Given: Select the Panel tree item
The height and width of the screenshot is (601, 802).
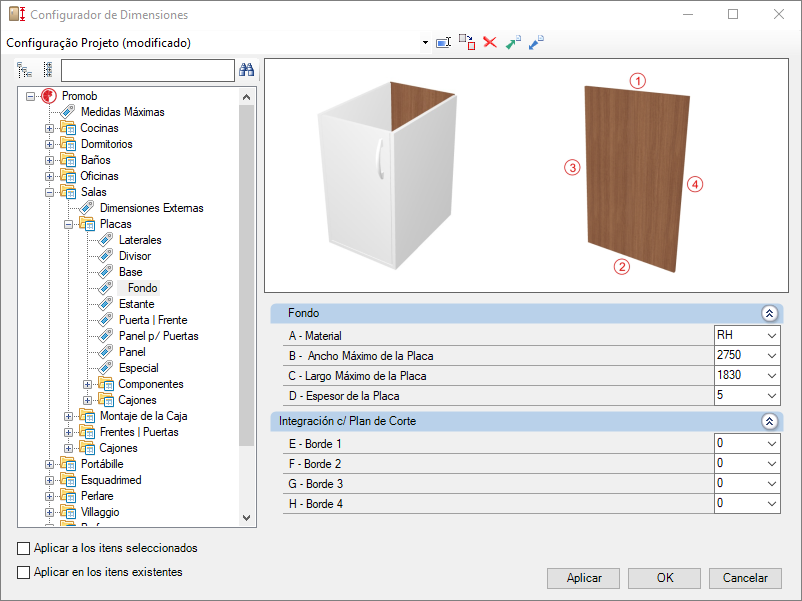Looking at the screenshot, I should (132, 352).
